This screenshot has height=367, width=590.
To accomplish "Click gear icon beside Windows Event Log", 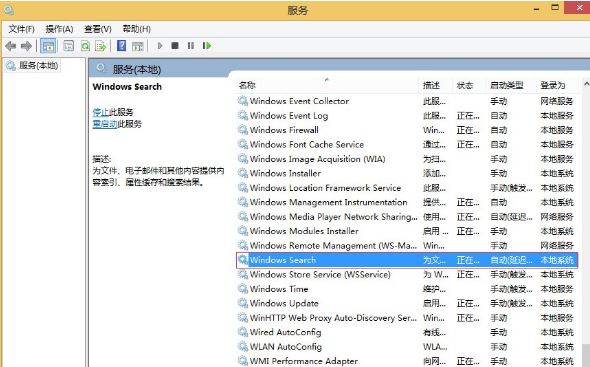I will (x=243, y=116).
